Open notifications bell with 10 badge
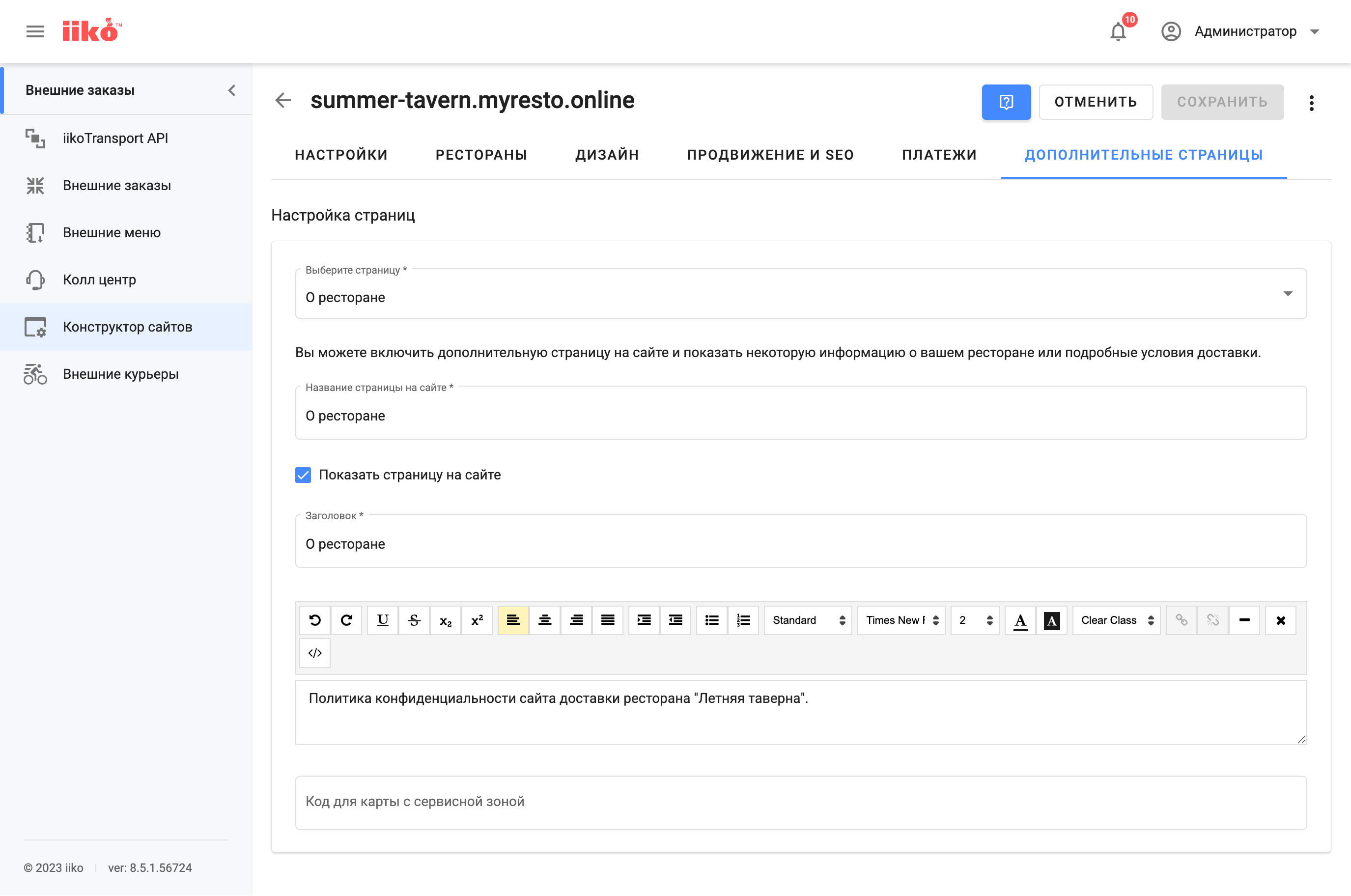This screenshot has width=1351, height=896. [1119, 31]
